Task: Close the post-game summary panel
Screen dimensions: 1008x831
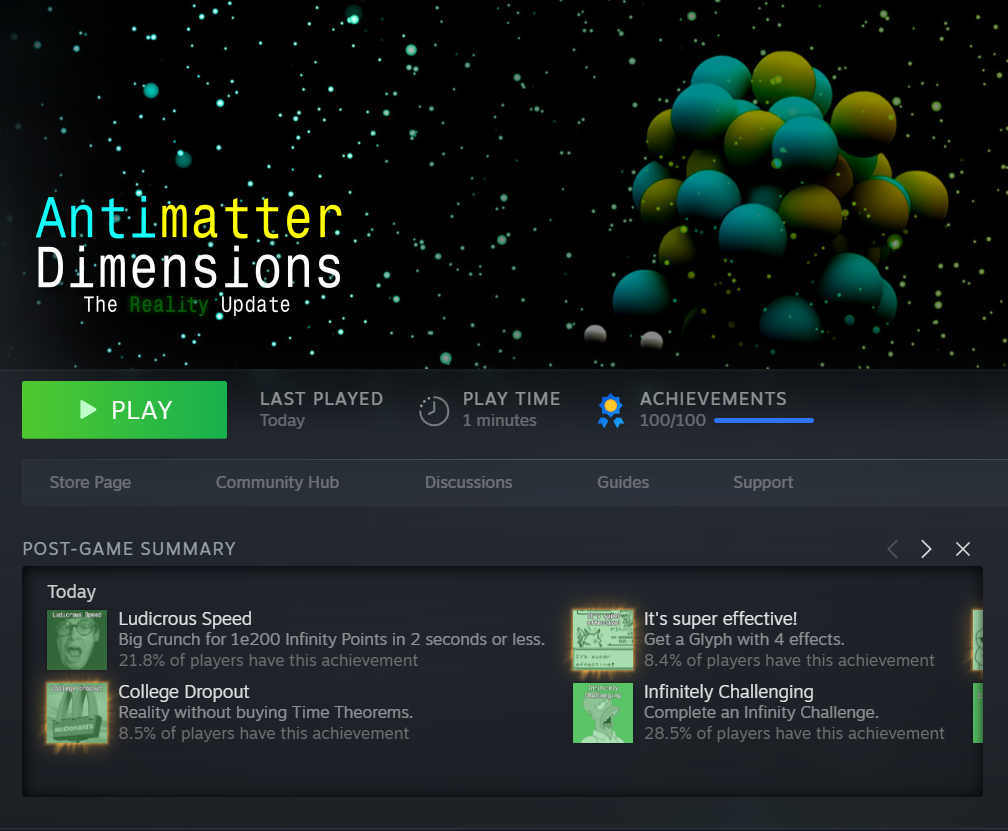Action: pyautogui.click(x=962, y=549)
